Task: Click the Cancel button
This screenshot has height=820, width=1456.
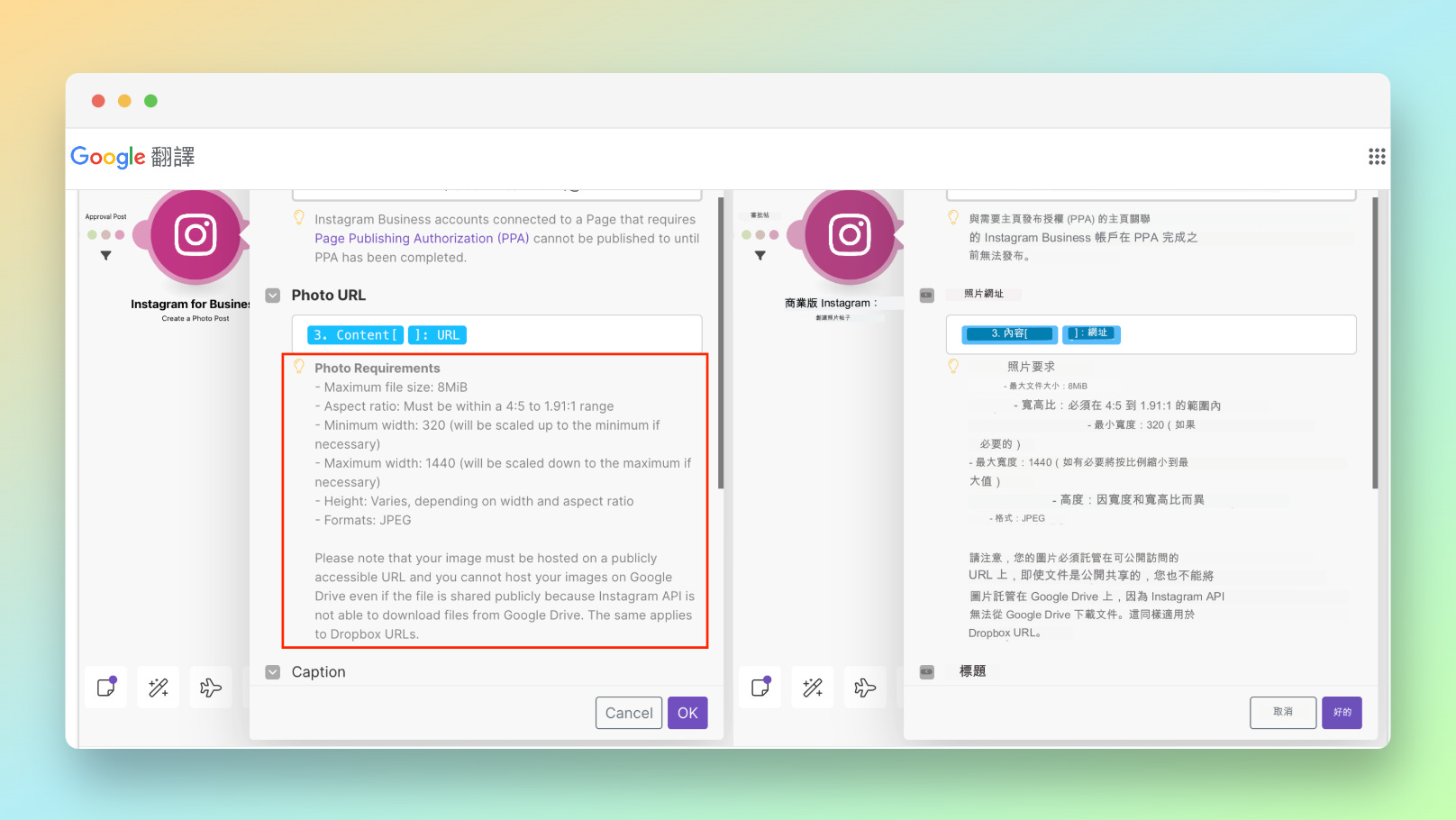Action: [x=629, y=713]
